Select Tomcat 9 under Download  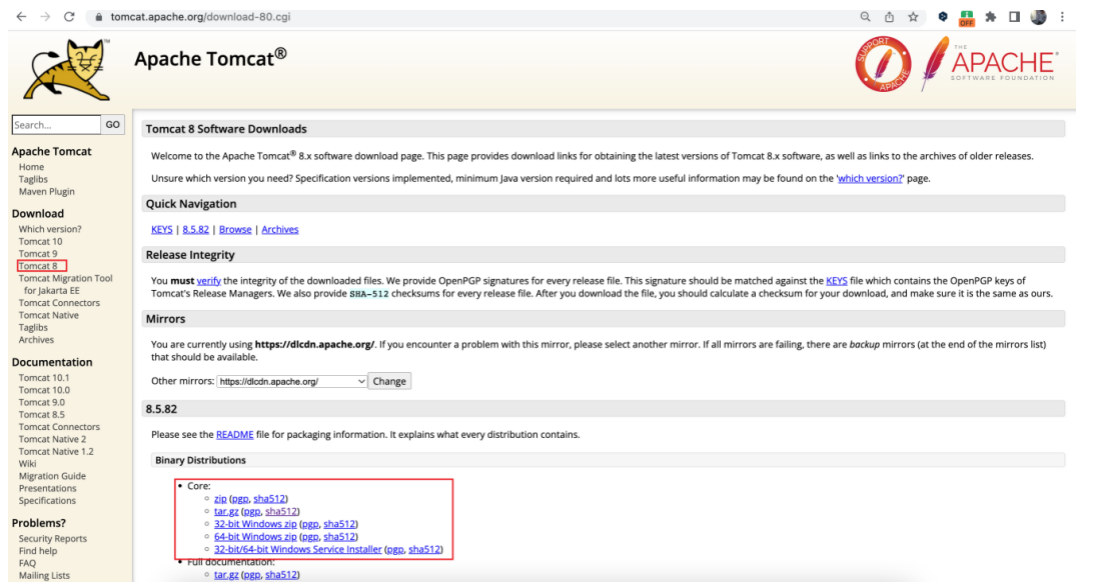pyautogui.click(x=38, y=254)
